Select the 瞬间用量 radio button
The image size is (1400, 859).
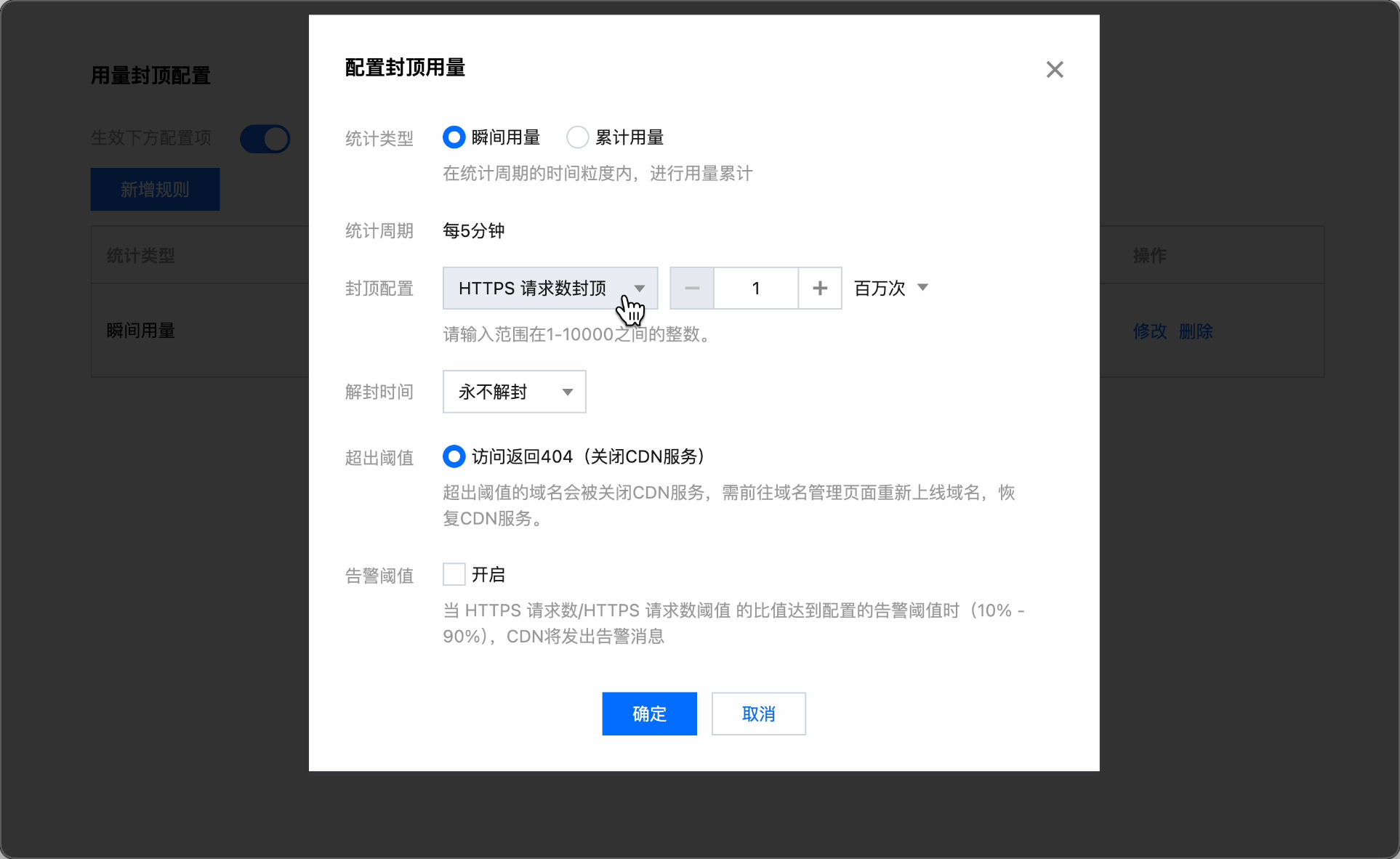click(x=454, y=137)
